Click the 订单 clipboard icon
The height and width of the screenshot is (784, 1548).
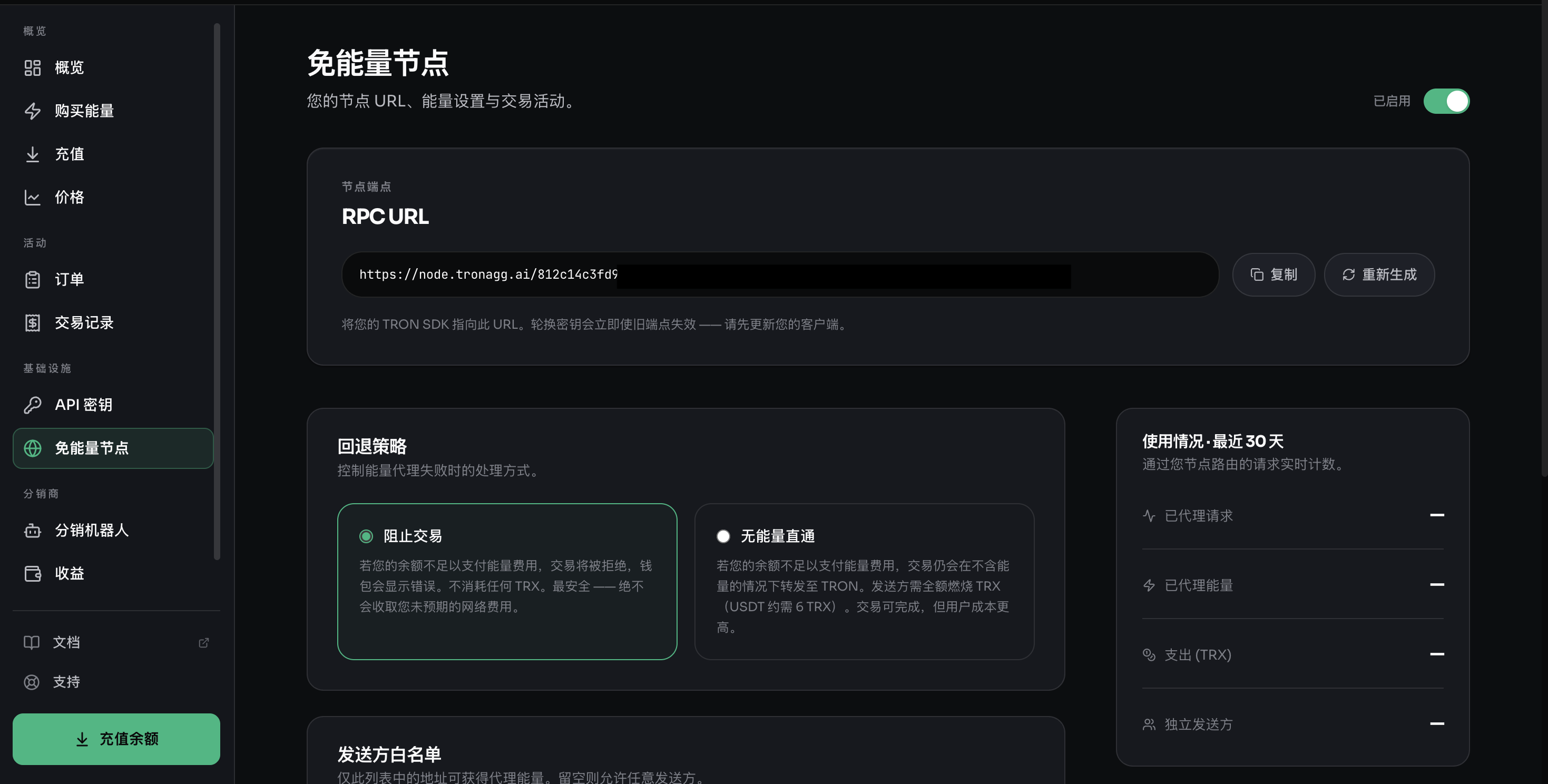(x=33, y=280)
